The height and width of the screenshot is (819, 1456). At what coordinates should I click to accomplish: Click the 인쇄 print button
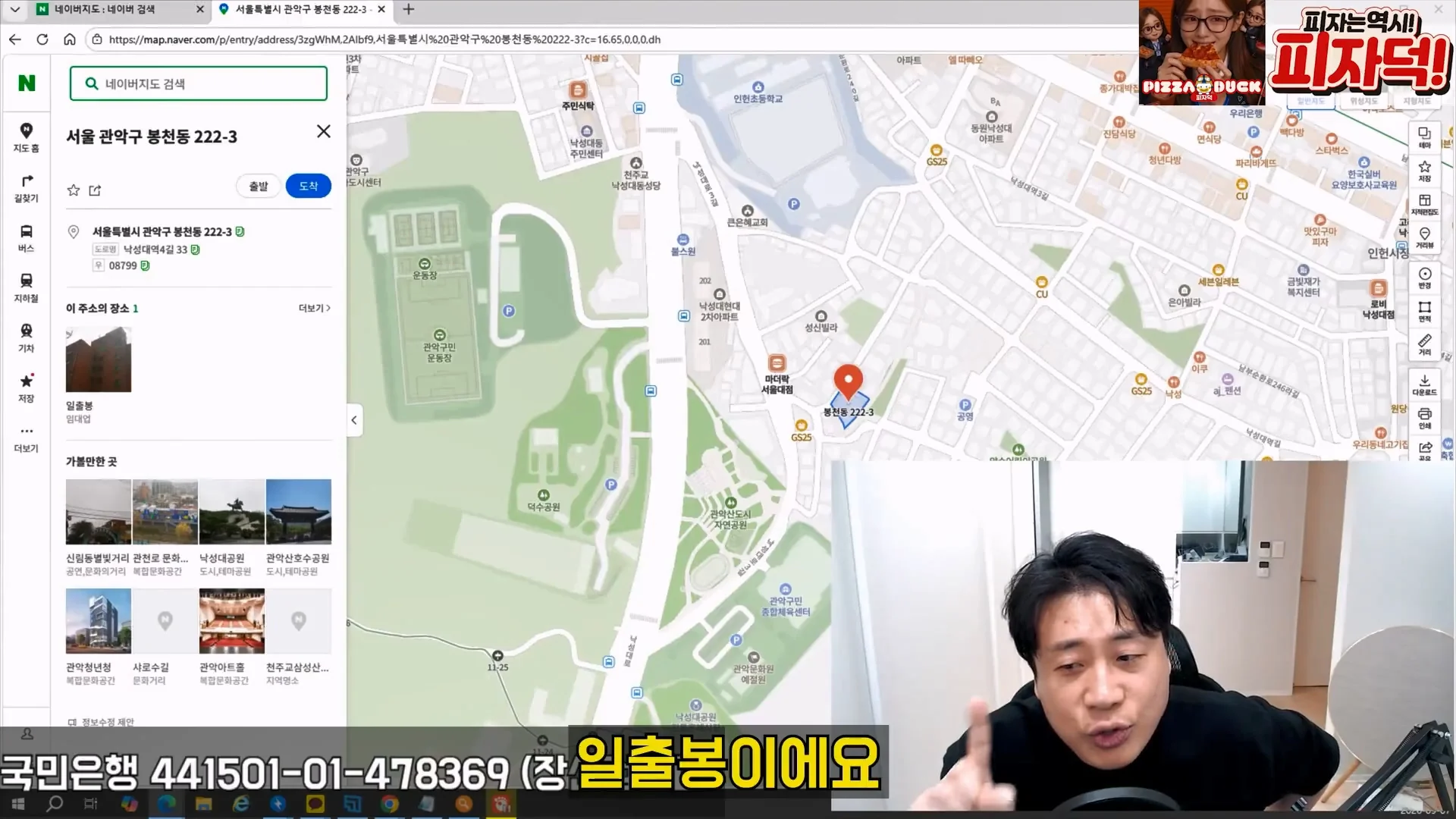coord(1424,418)
